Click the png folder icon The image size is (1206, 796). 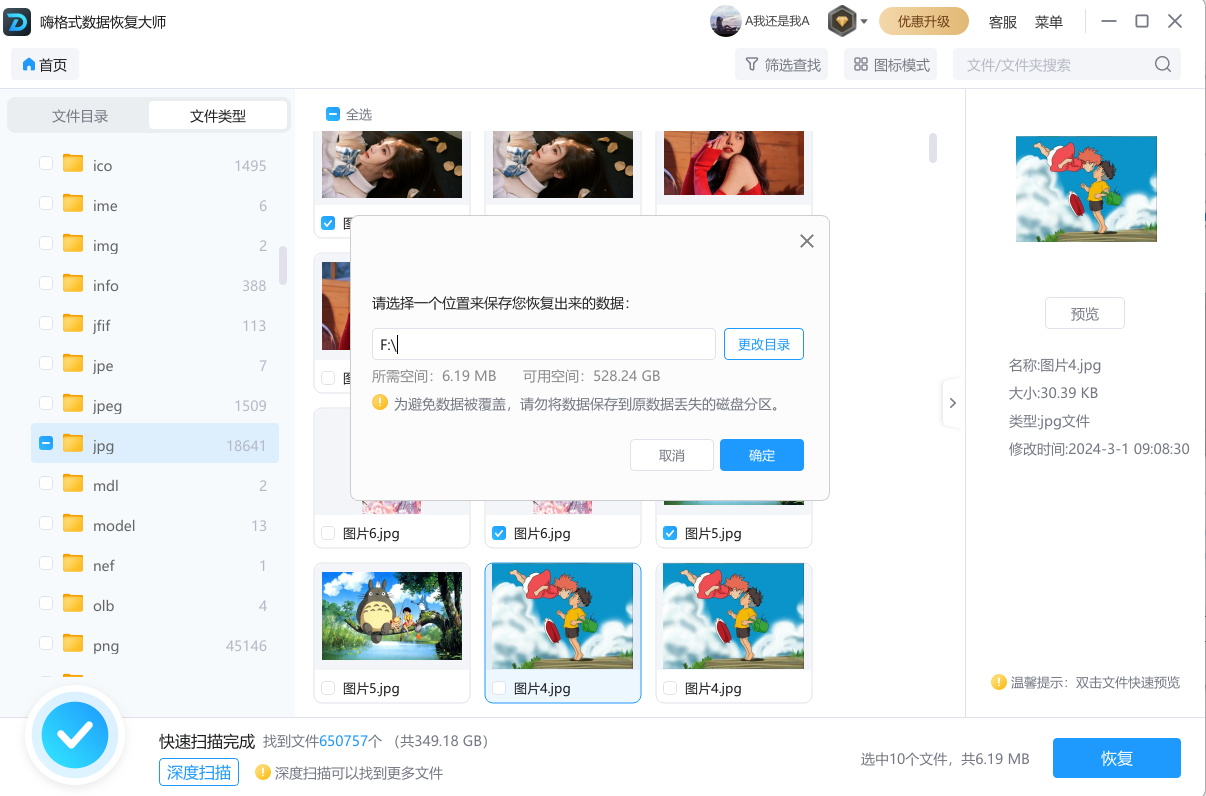point(72,645)
